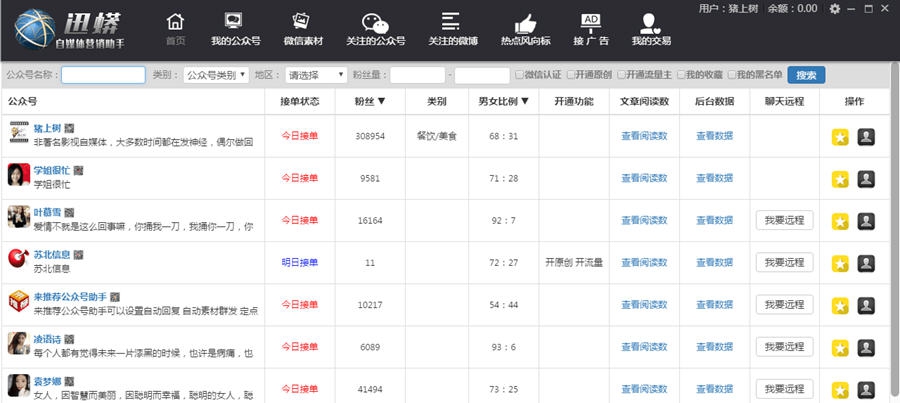900x403 pixels.
Task: Click the 餐饮/美食 category cell
Action: (437, 136)
